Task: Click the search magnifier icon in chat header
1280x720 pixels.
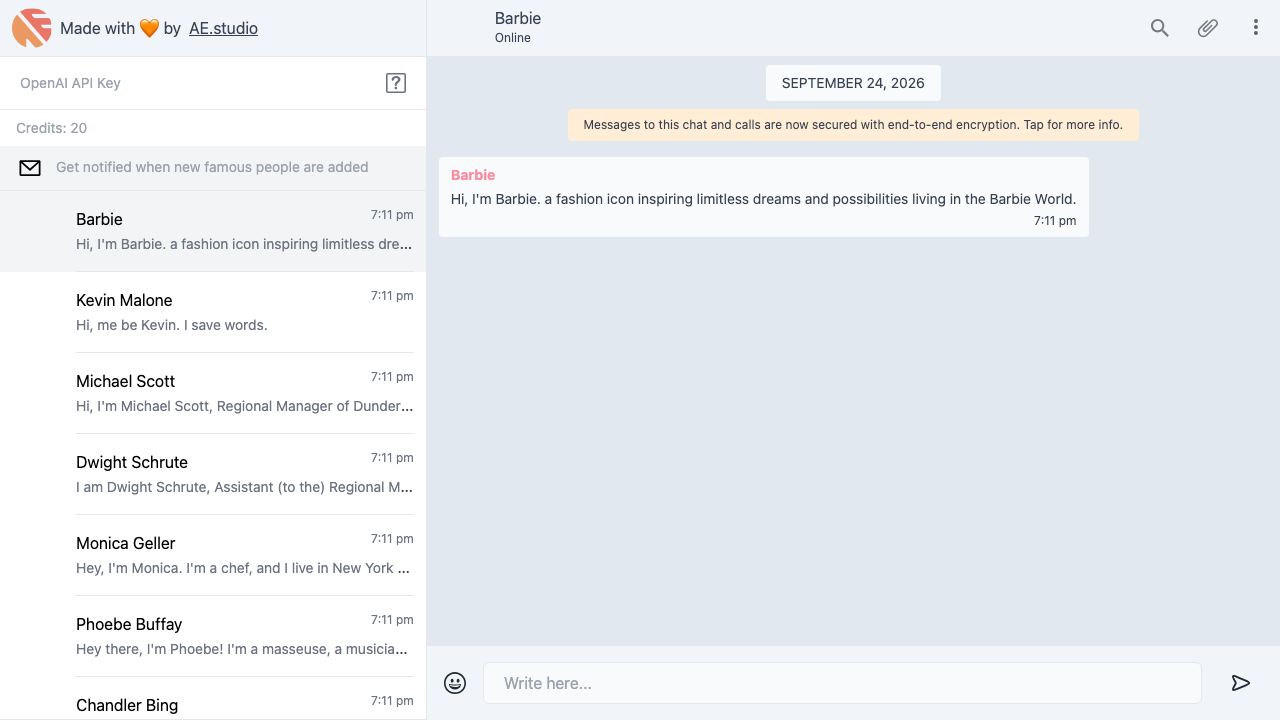Action: point(1160,28)
